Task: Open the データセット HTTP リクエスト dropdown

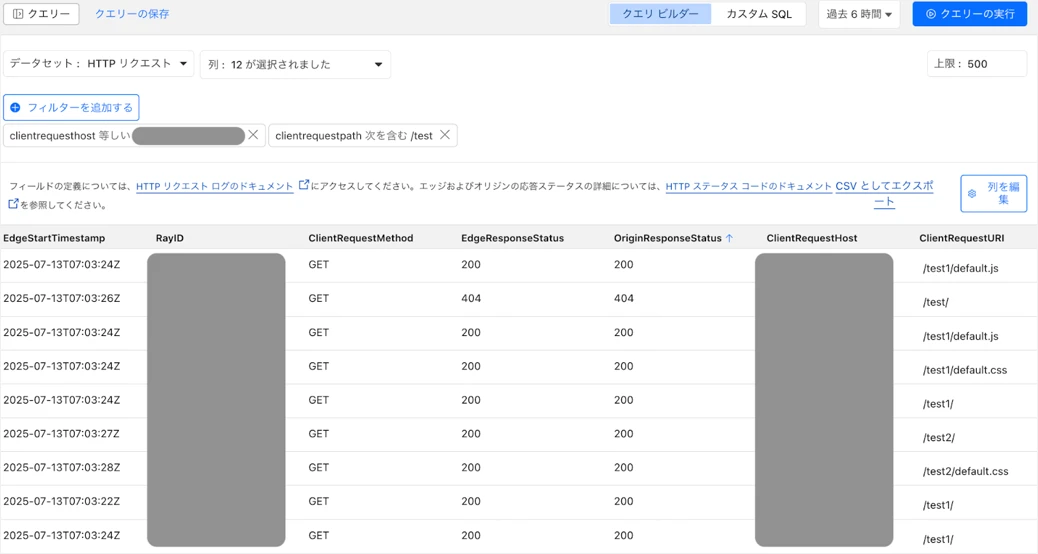Action: [x=98, y=64]
